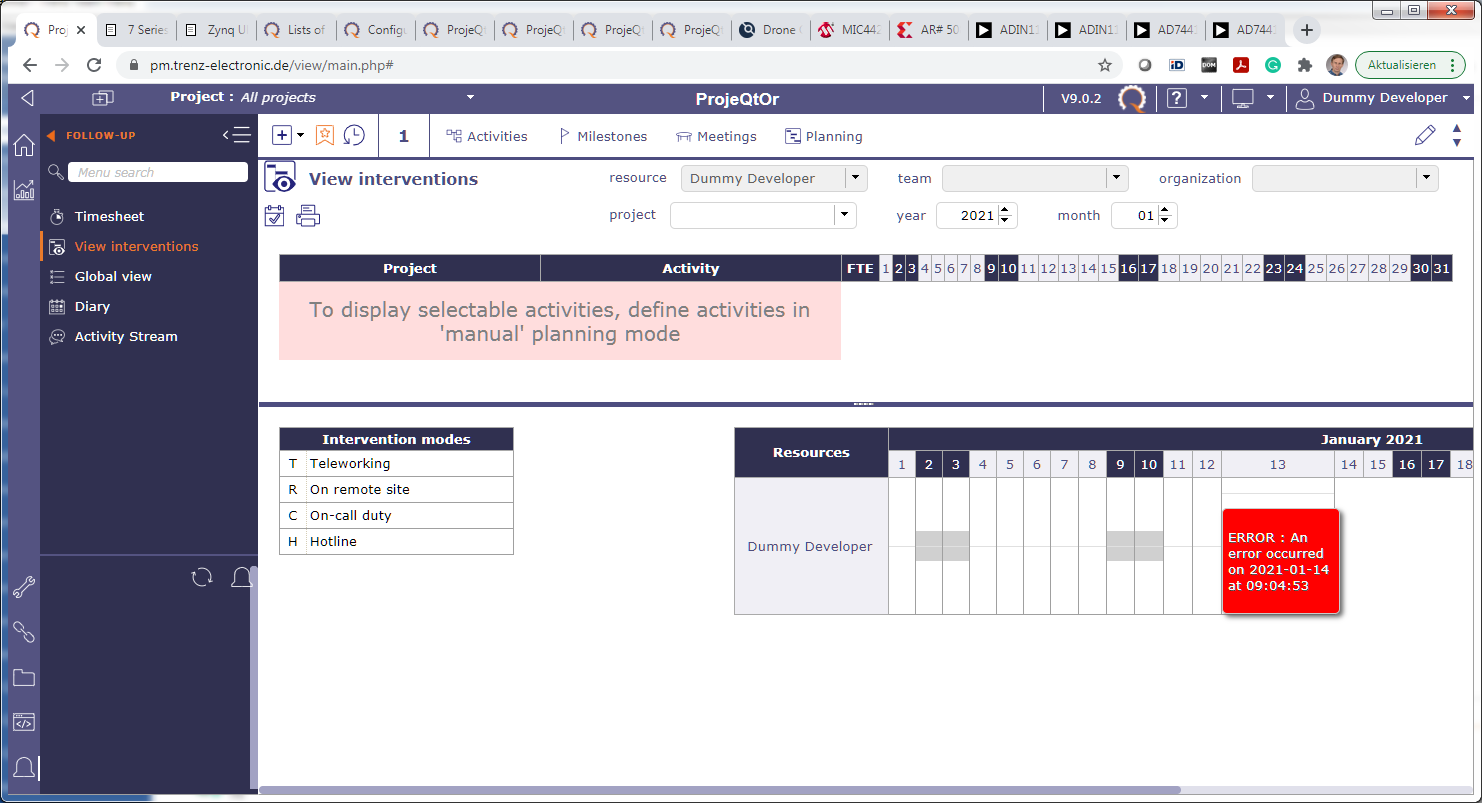Image resolution: width=1482 pixels, height=803 pixels.
Task: Click the print interventions printer icon
Action: (x=308, y=215)
